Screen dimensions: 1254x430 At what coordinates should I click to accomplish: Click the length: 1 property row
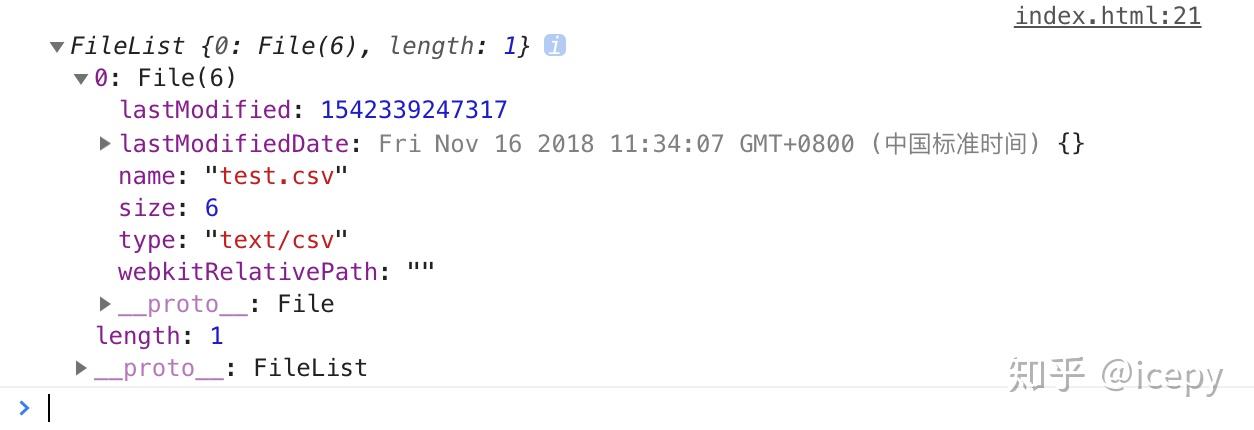[160, 336]
